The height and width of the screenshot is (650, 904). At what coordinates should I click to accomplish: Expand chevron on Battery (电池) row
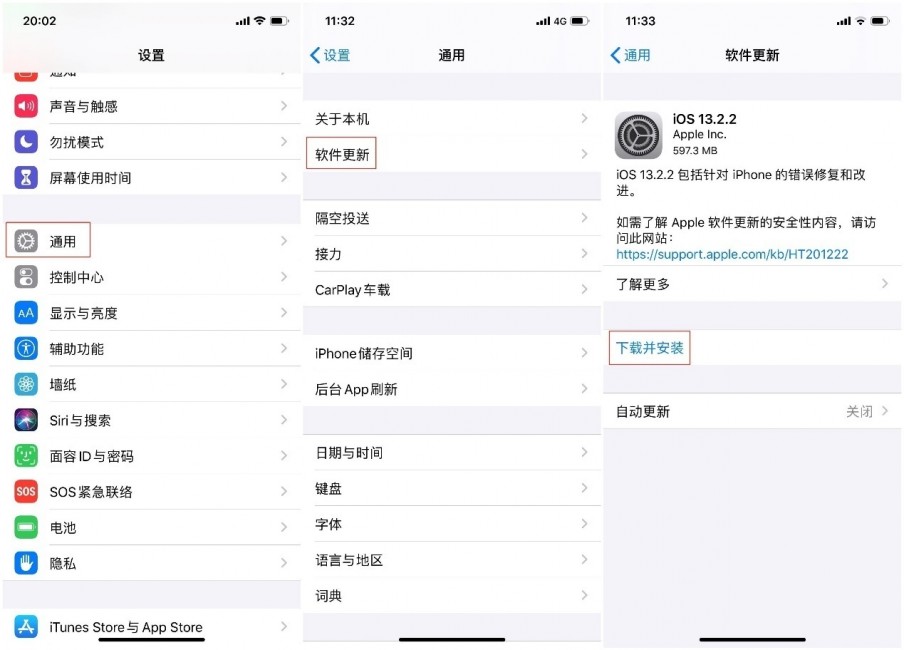point(284,527)
